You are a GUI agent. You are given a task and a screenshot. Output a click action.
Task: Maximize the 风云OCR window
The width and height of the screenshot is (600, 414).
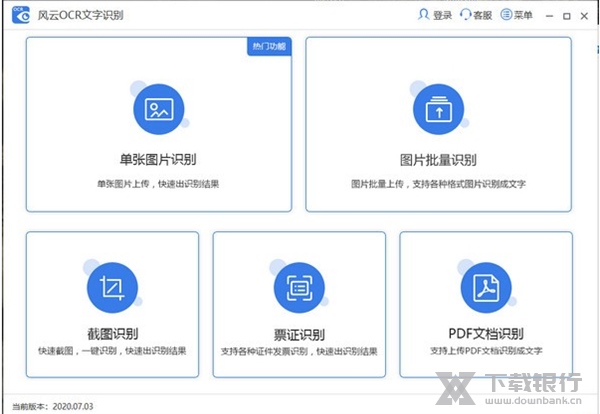pyautogui.click(x=567, y=16)
